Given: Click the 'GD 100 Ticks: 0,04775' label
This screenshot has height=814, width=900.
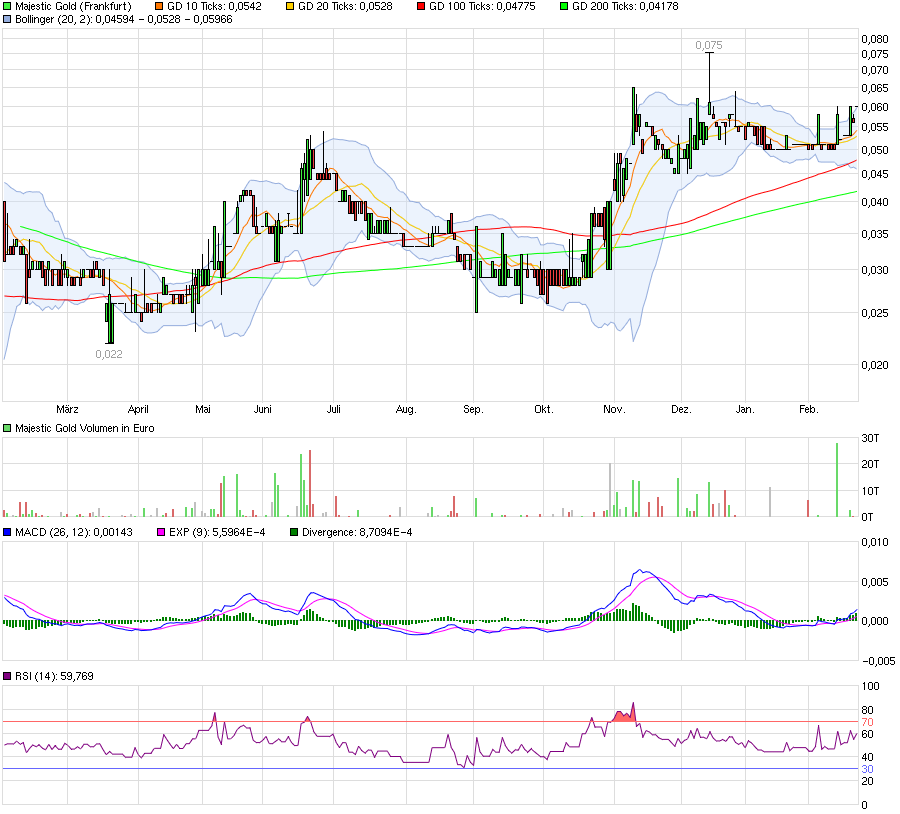Looking at the screenshot, I should (x=482, y=6).
